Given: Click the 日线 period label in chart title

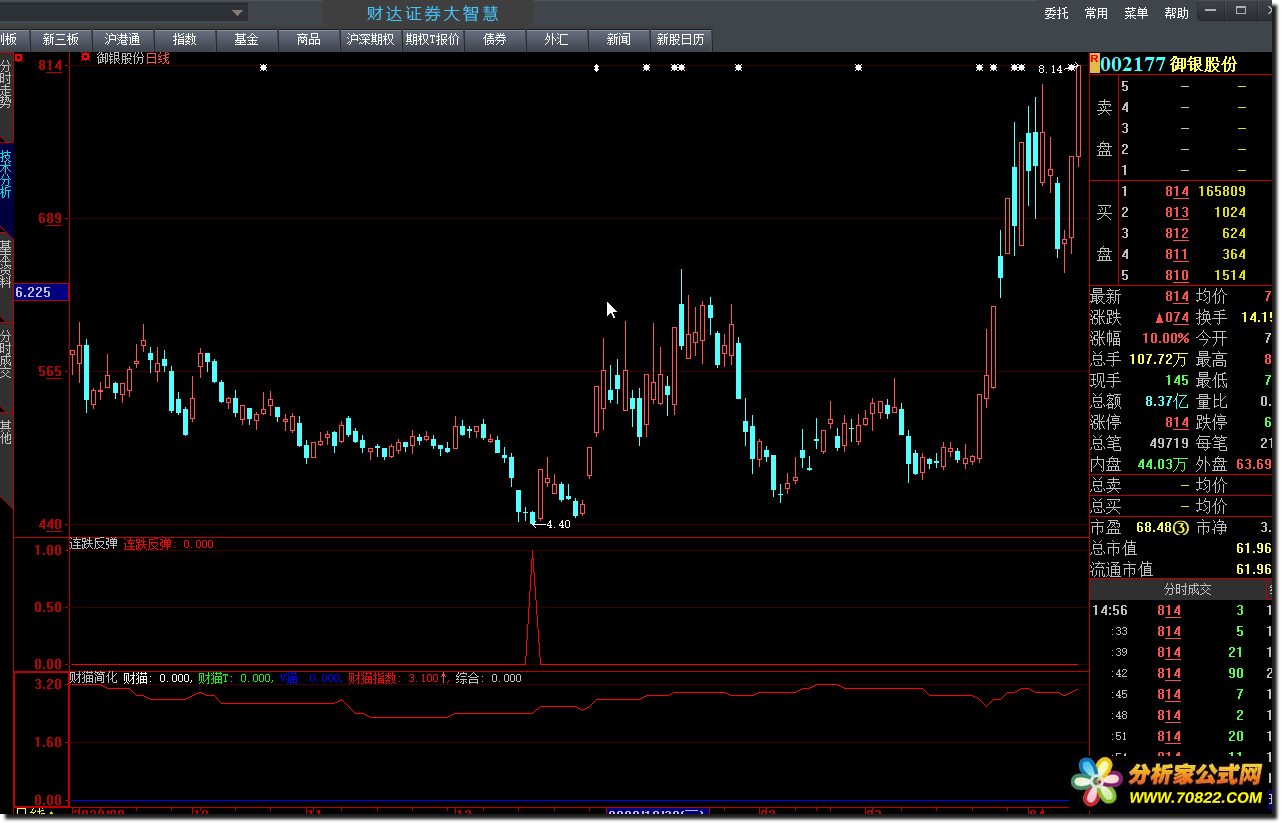Looking at the screenshot, I should 158,59.
